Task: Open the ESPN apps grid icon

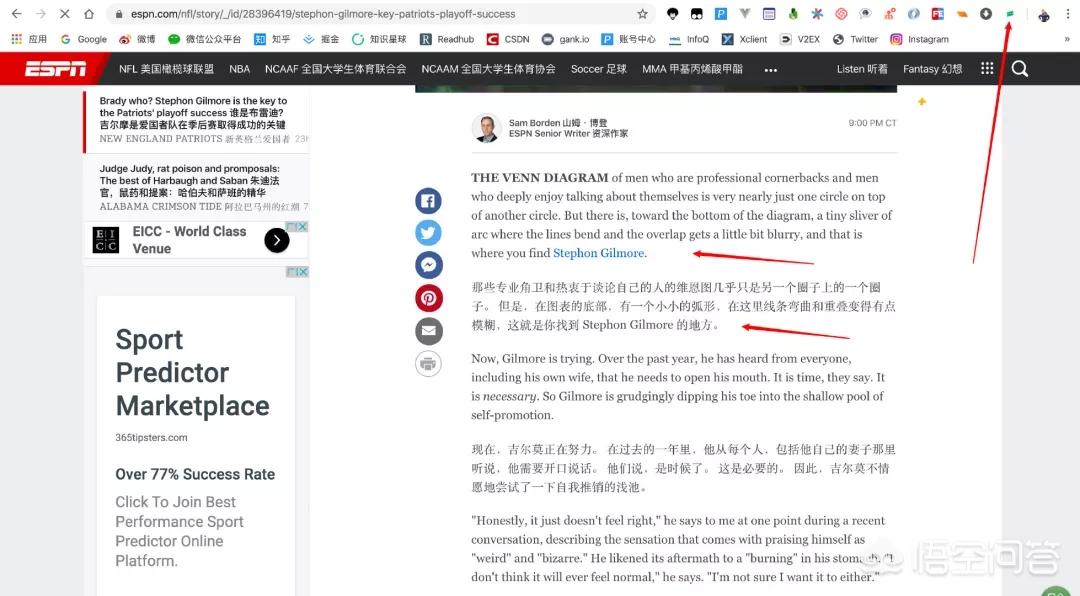Action: (x=986, y=69)
